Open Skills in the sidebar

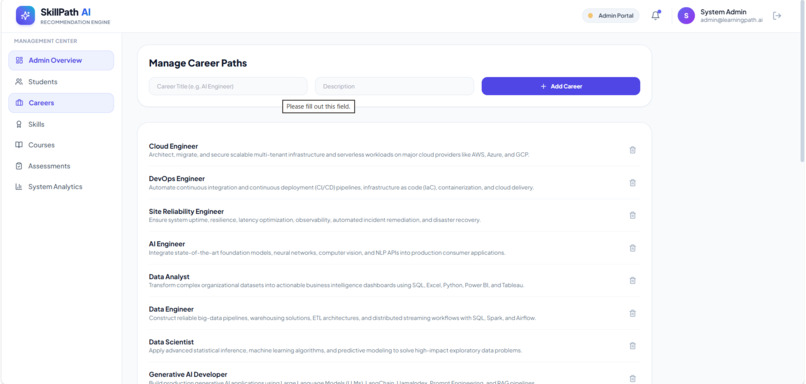[61, 124]
